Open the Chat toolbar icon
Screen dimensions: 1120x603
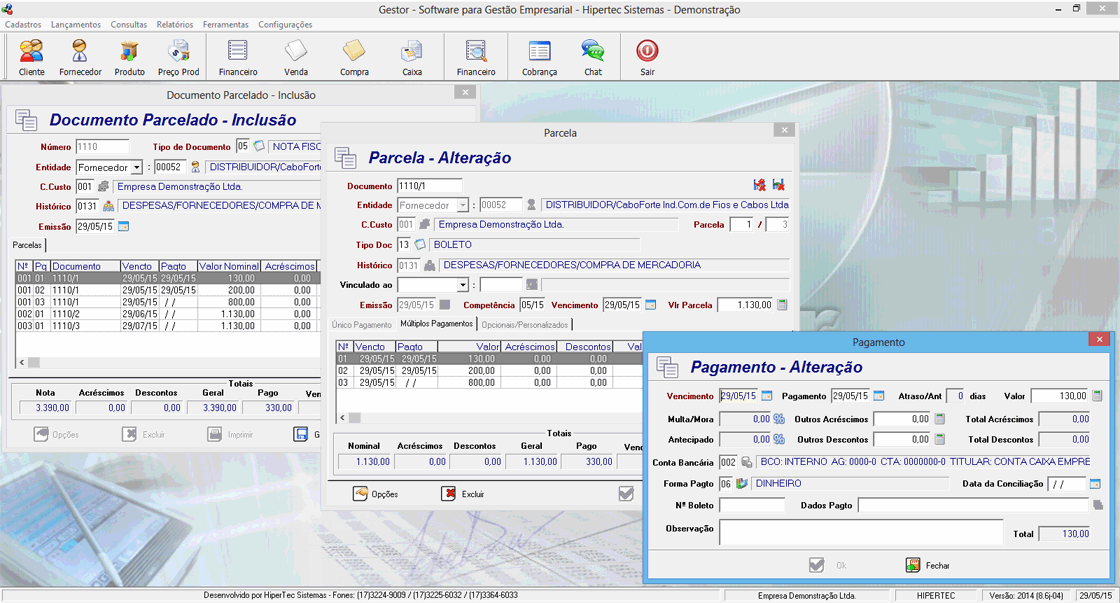(x=593, y=57)
